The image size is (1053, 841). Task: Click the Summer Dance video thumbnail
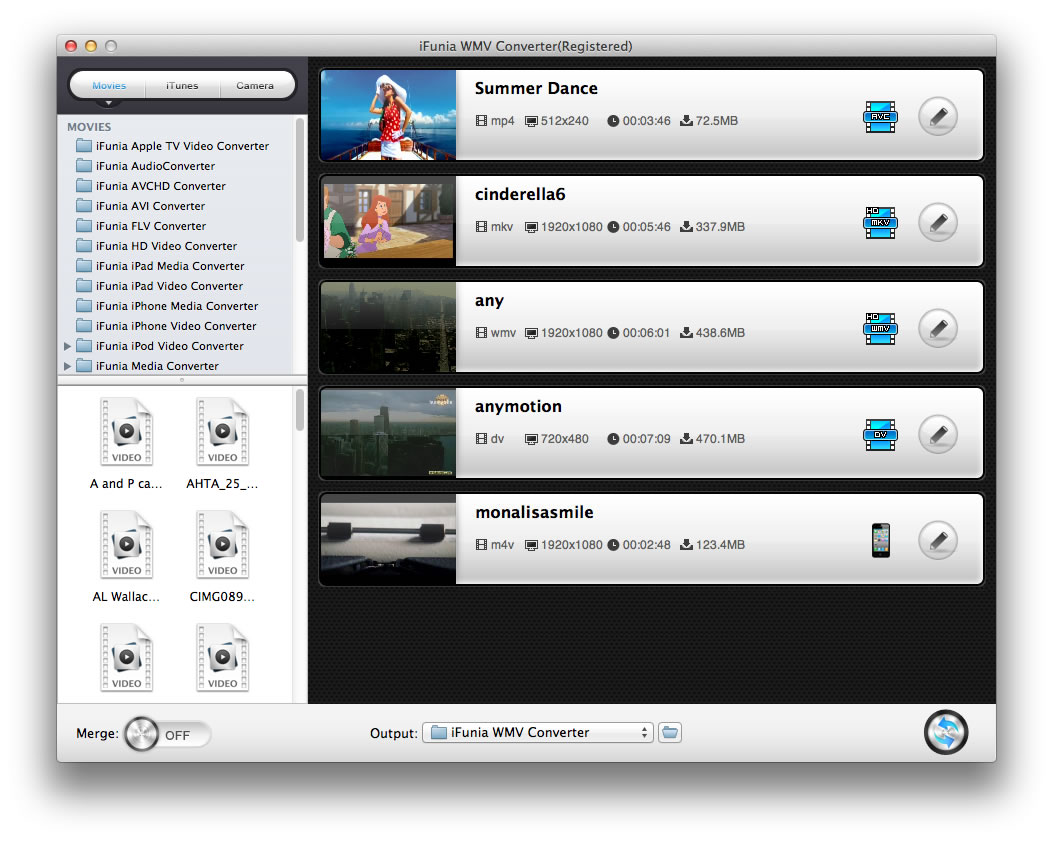click(388, 115)
